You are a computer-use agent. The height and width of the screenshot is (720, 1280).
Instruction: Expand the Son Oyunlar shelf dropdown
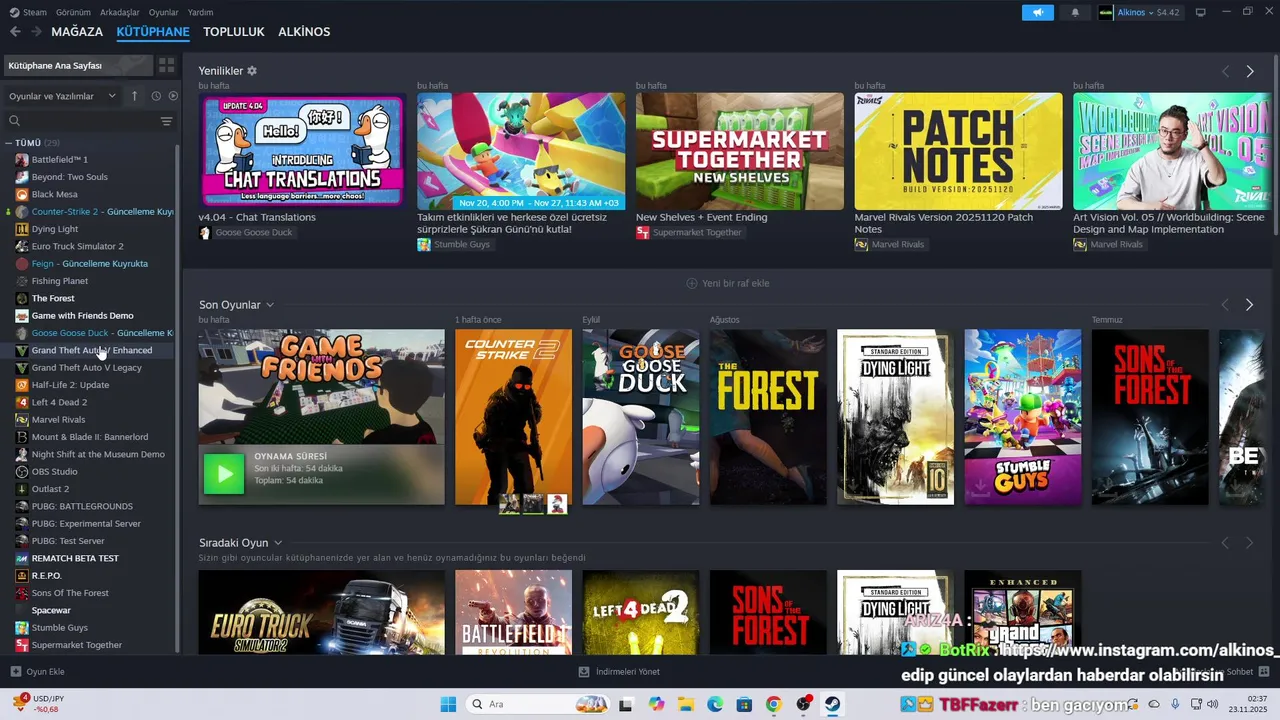tap(270, 305)
